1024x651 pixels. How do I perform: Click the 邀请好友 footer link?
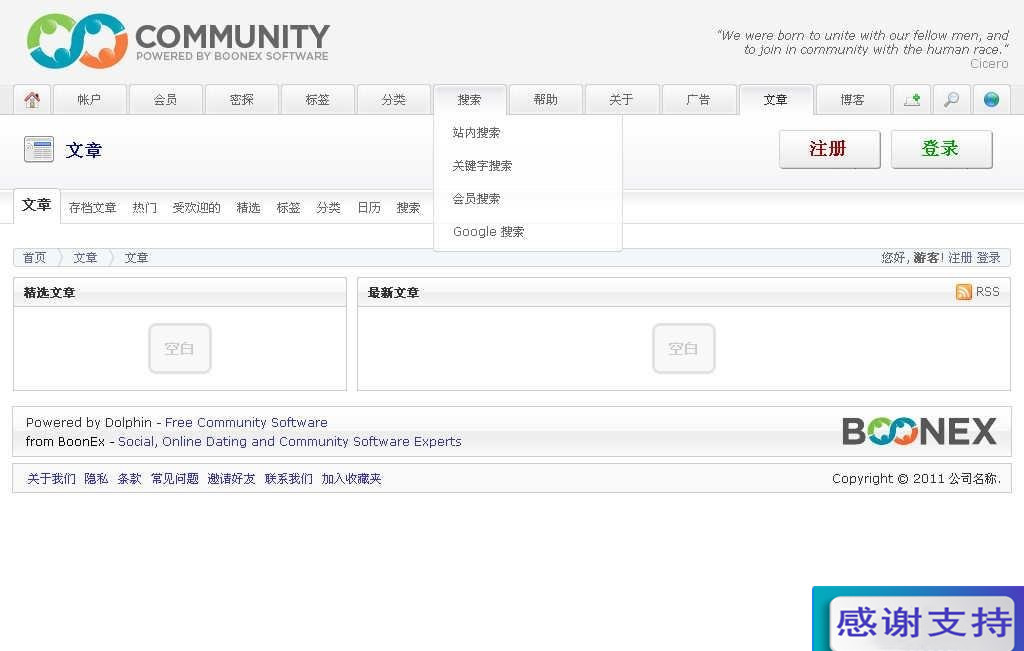(231, 479)
